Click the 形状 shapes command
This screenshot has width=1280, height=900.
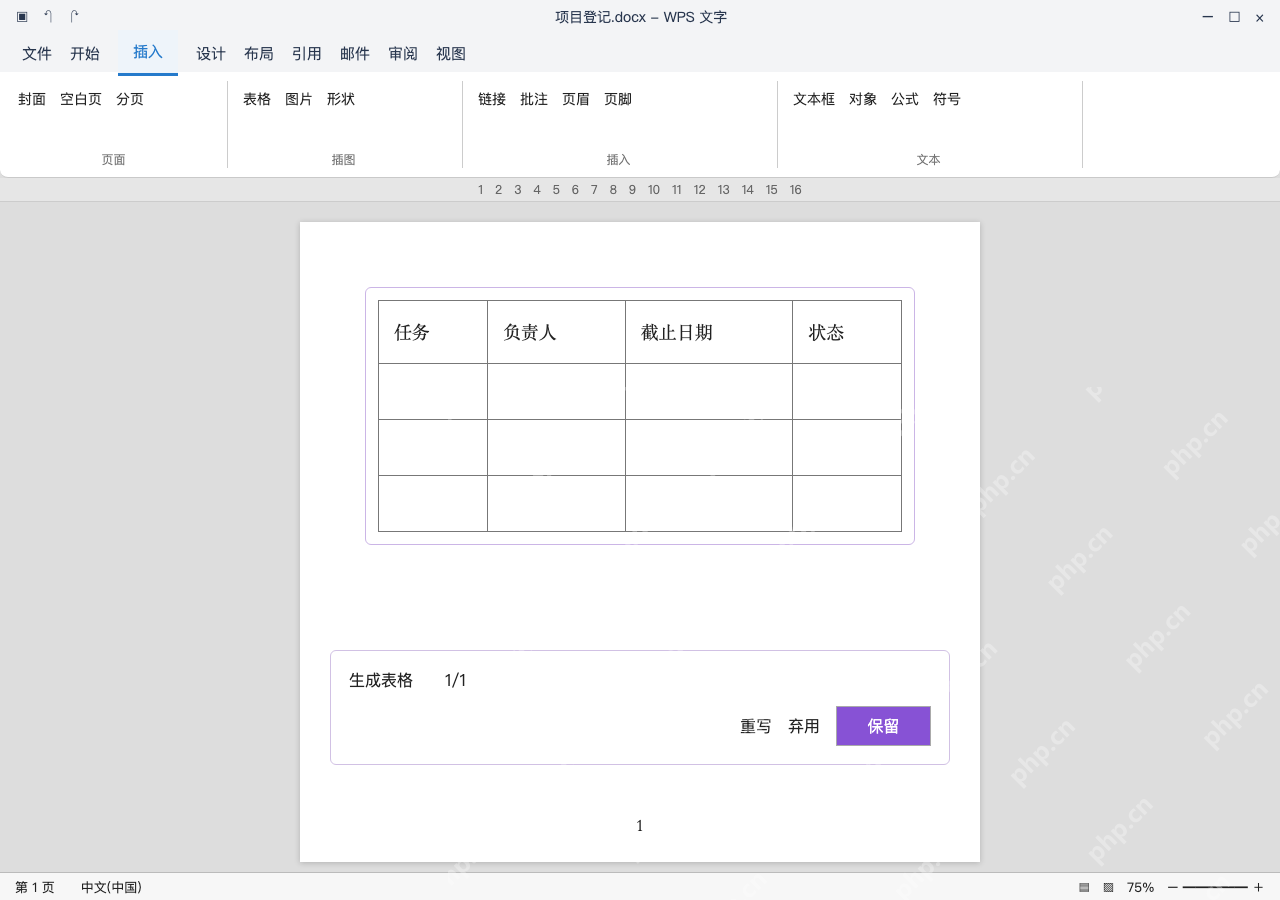[x=341, y=99]
